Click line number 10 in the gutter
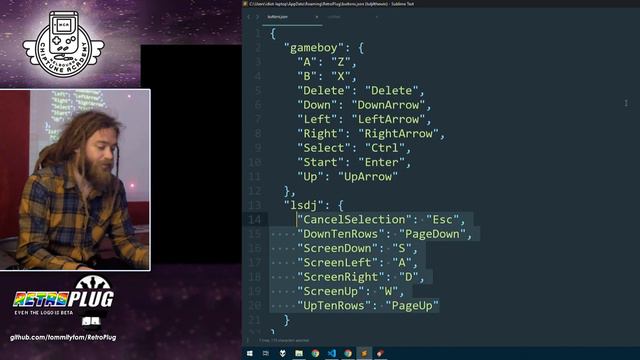Screen dimensions: 640x360 [x=255, y=162]
